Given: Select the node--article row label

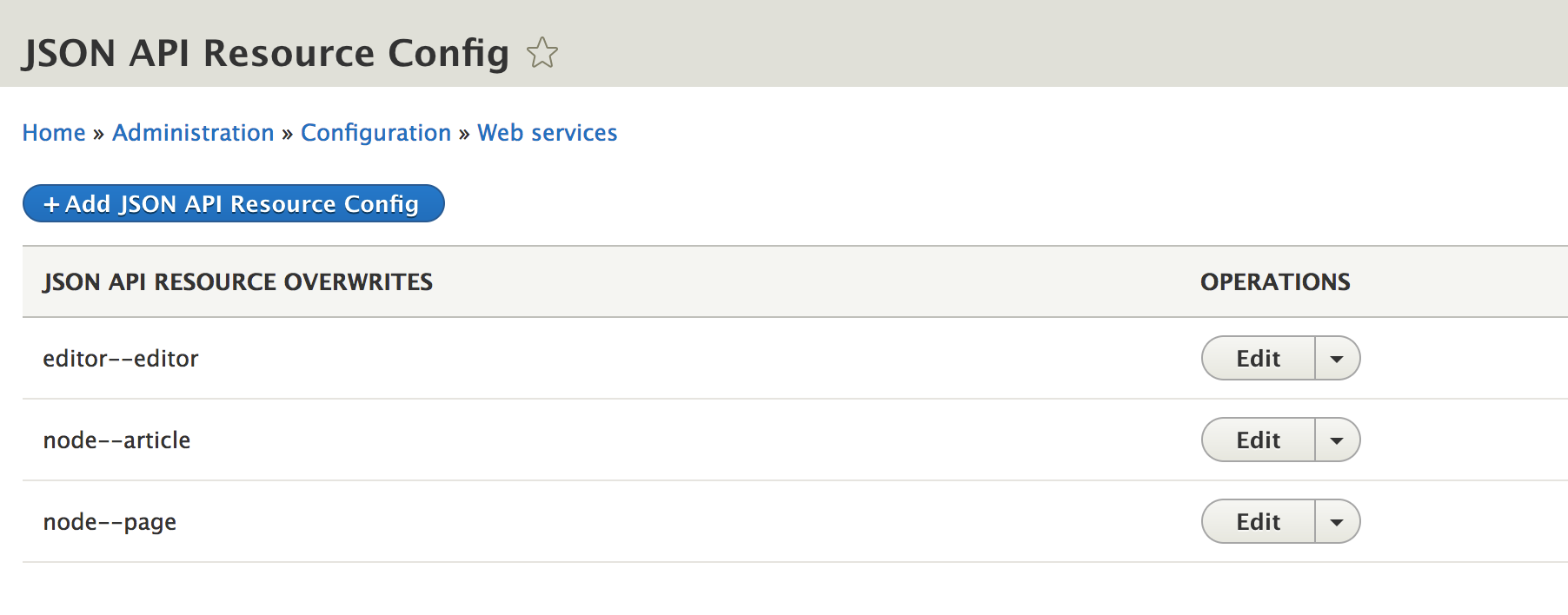Looking at the screenshot, I should [116, 440].
